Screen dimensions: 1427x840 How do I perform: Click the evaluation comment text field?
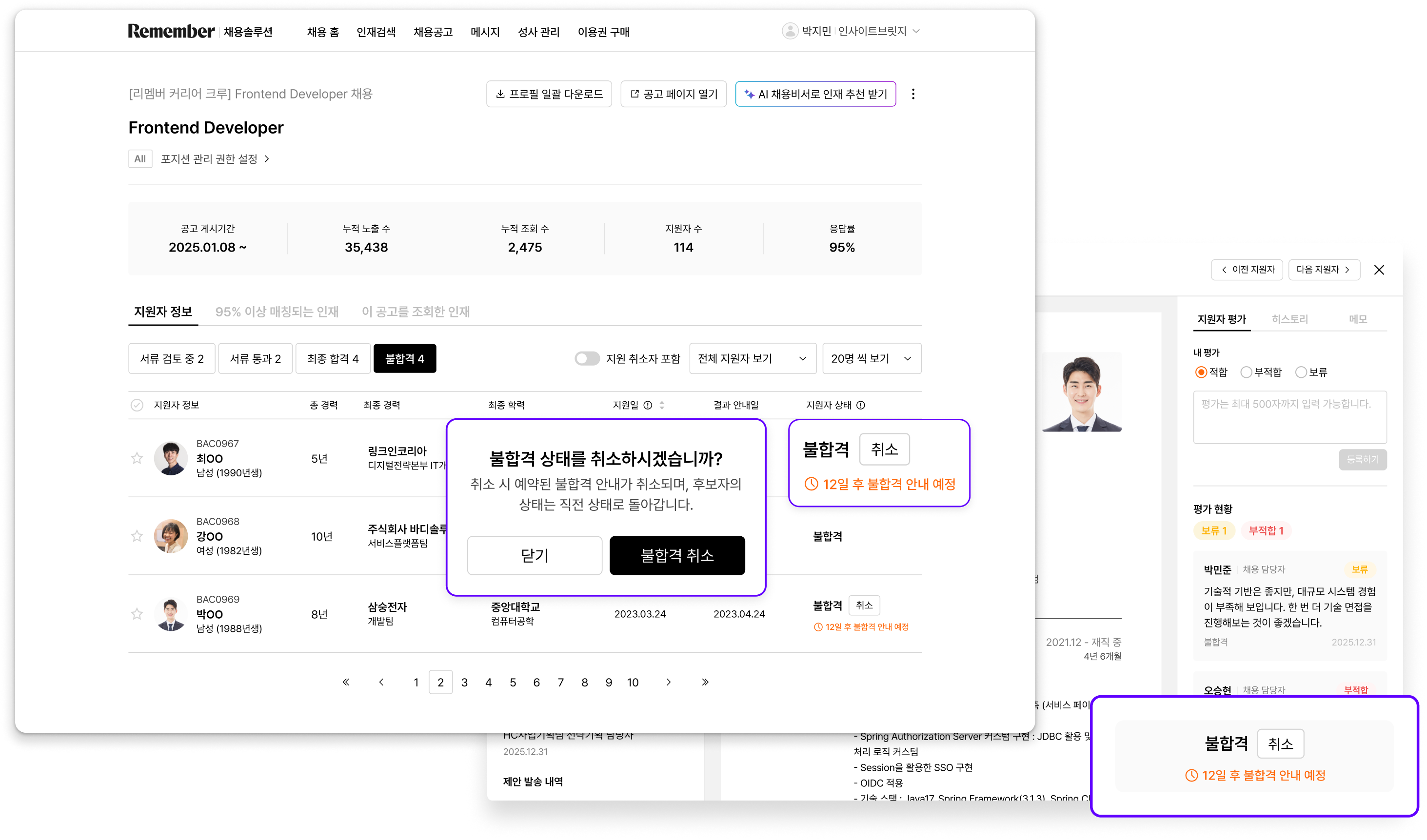[x=1289, y=417]
